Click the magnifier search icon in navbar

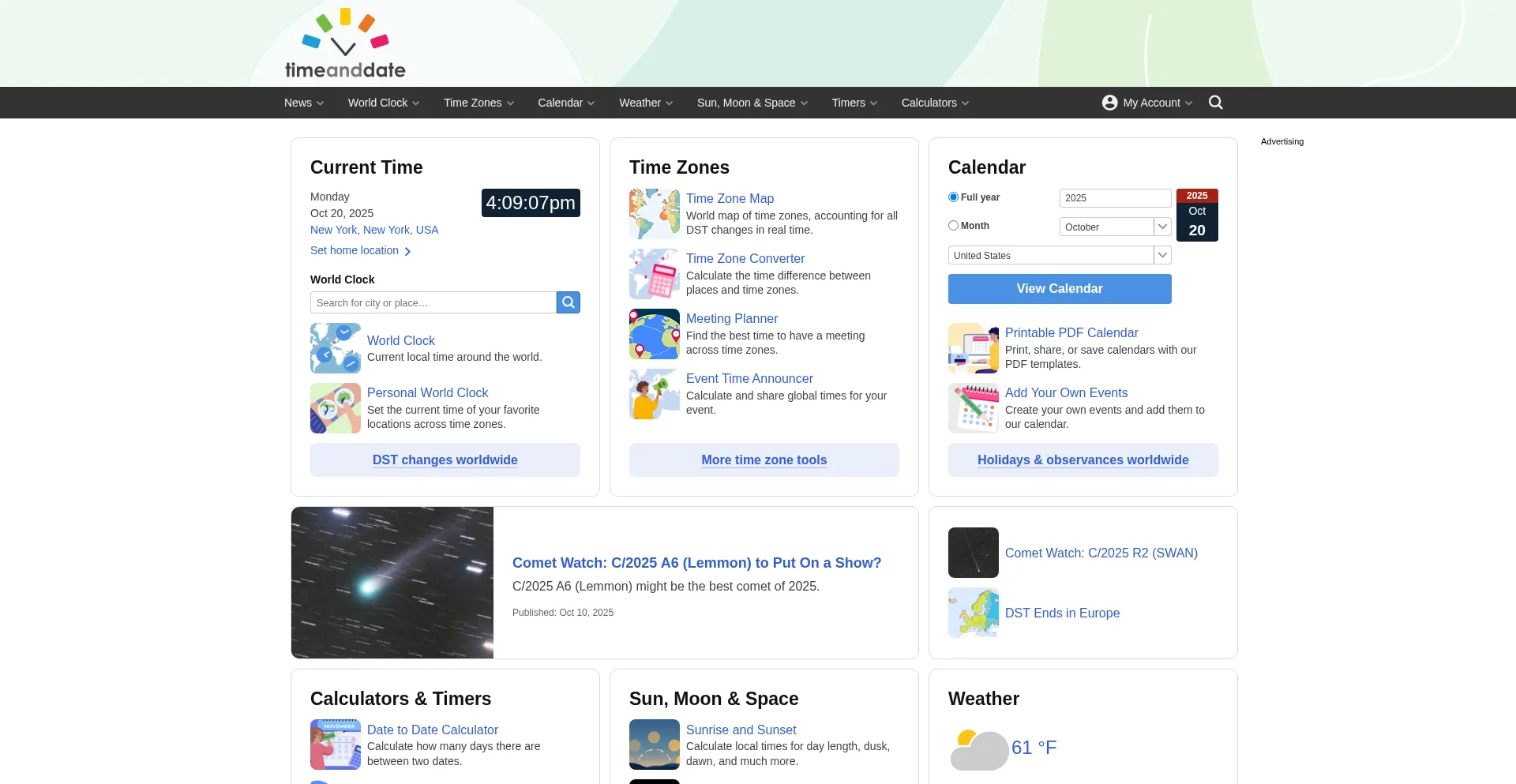click(1216, 103)
